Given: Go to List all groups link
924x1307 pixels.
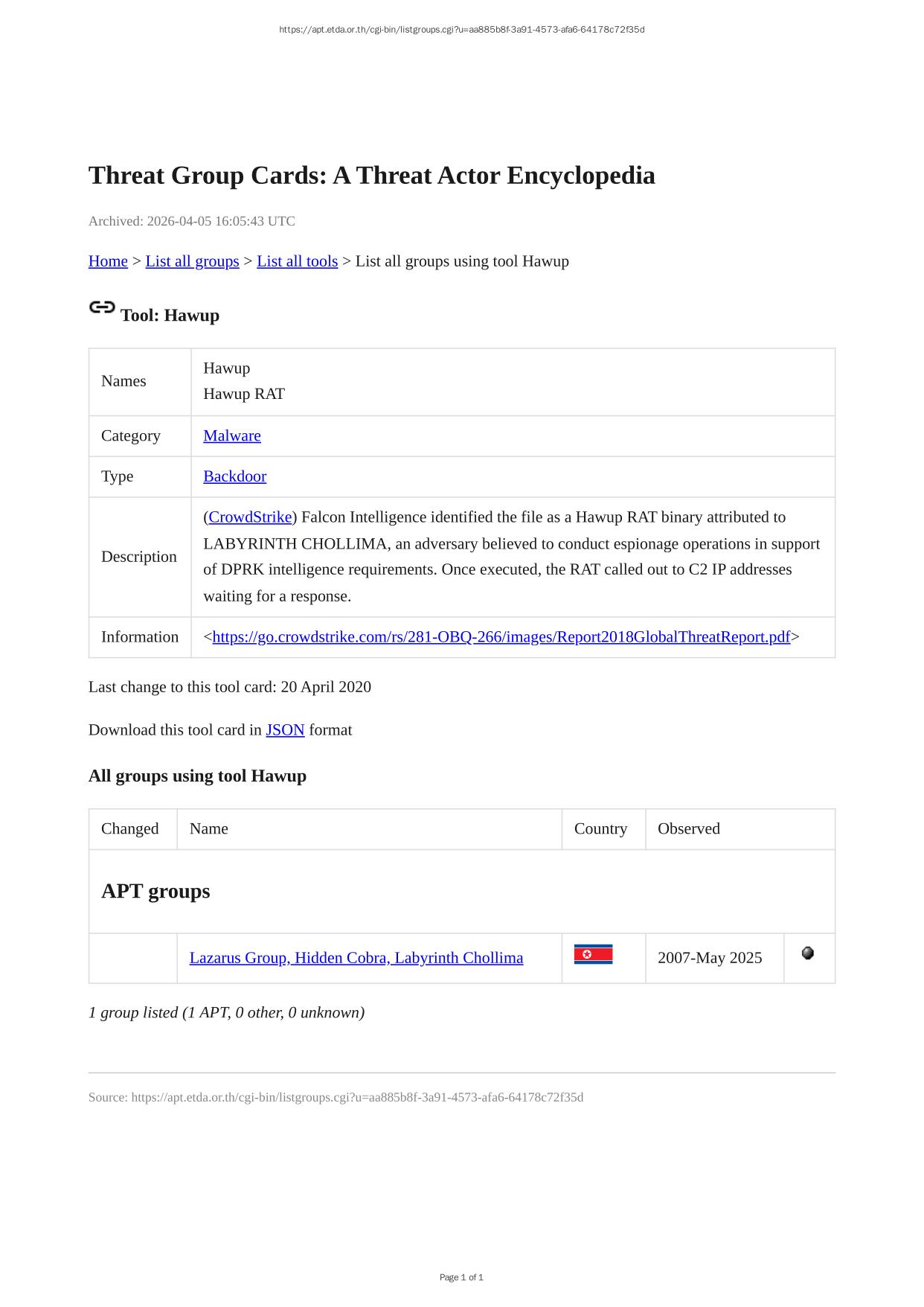Looking at the screenshot, I should coord(192,261).
